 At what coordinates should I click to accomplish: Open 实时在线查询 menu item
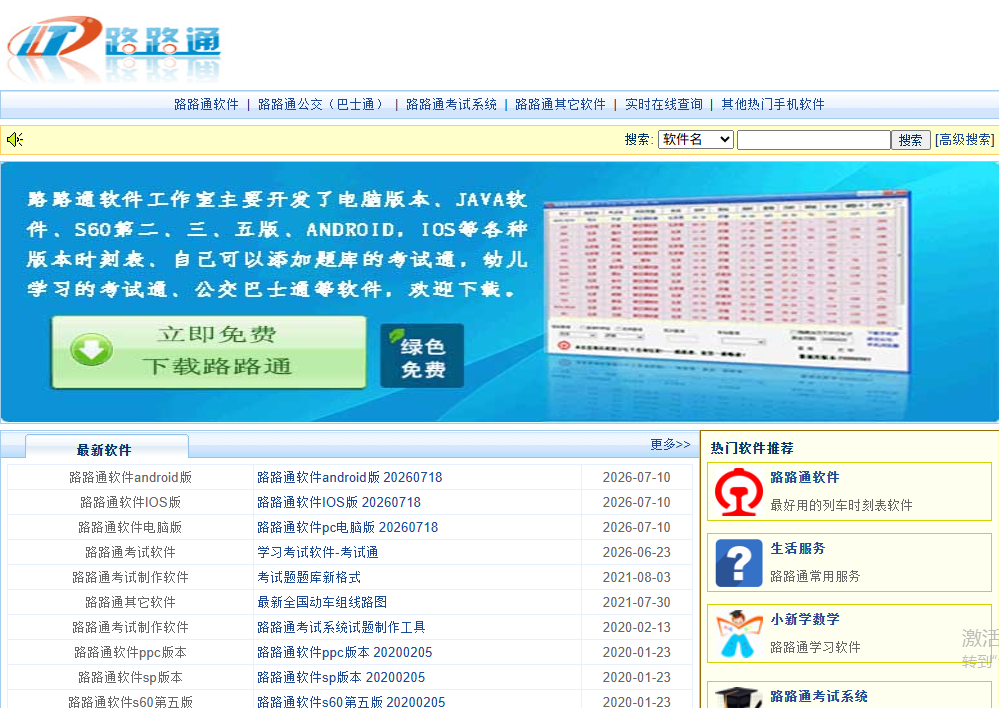(663, 105)
